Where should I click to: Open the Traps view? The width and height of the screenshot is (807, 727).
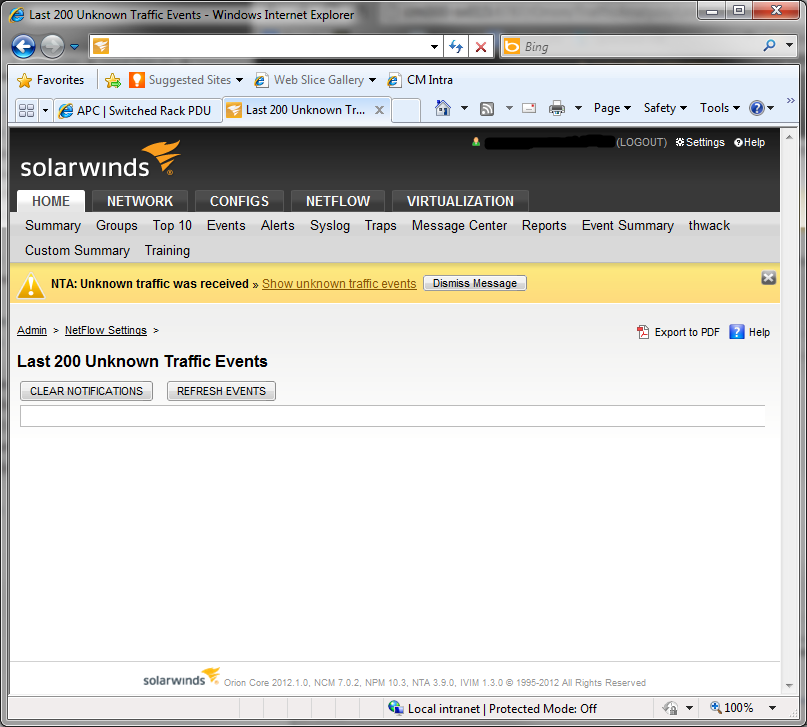[380, 226]
